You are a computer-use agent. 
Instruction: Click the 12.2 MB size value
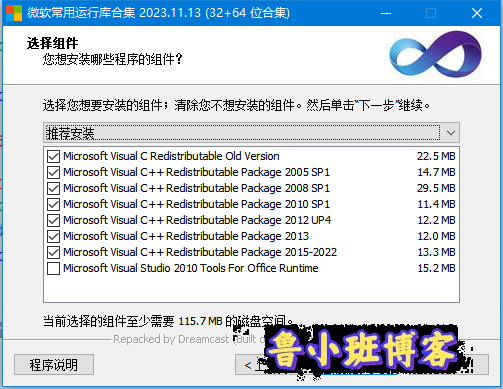coord(436,220)
